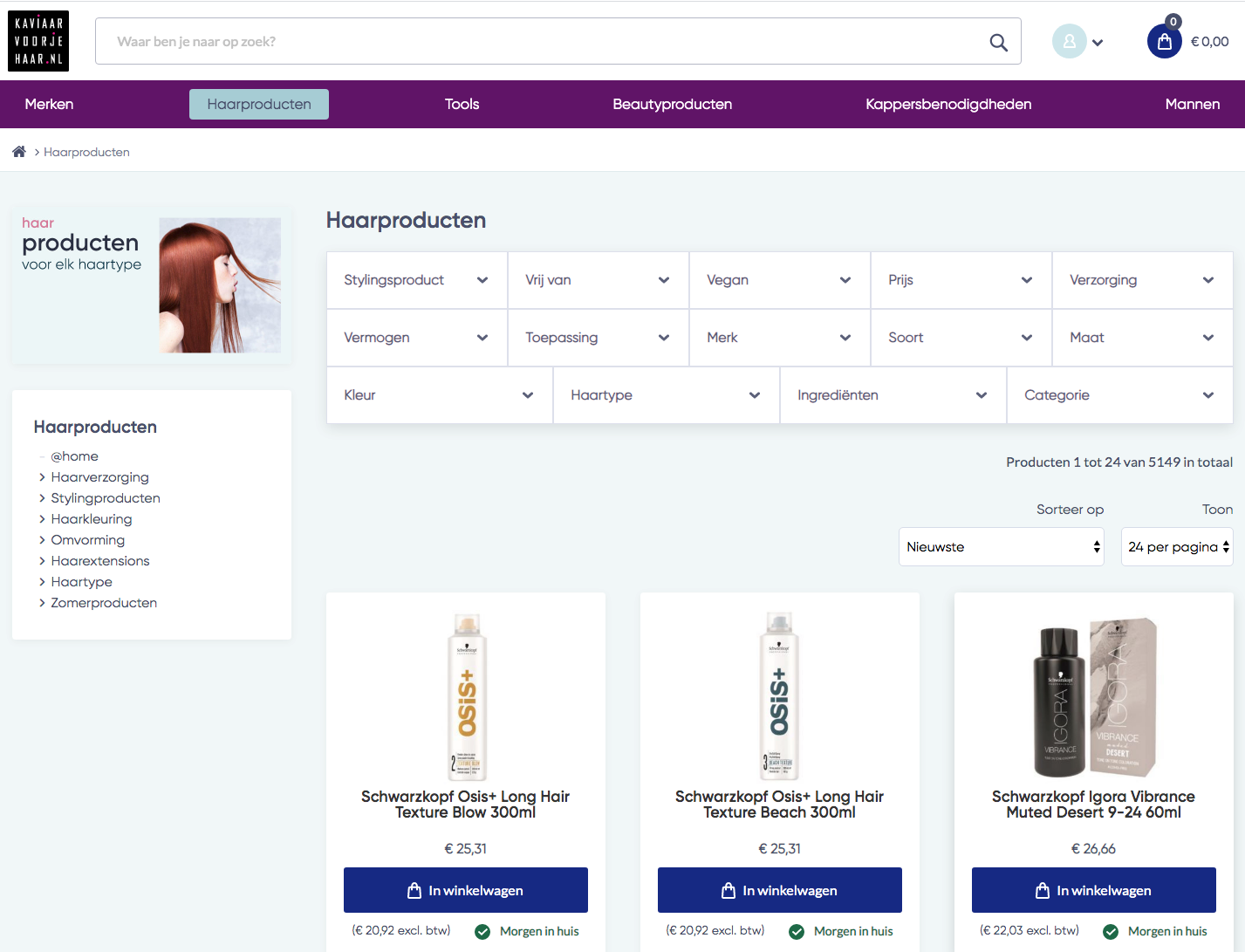Open the Kappersbenodigdheden menu
The image size is (1245, 952).
(948, 104)
